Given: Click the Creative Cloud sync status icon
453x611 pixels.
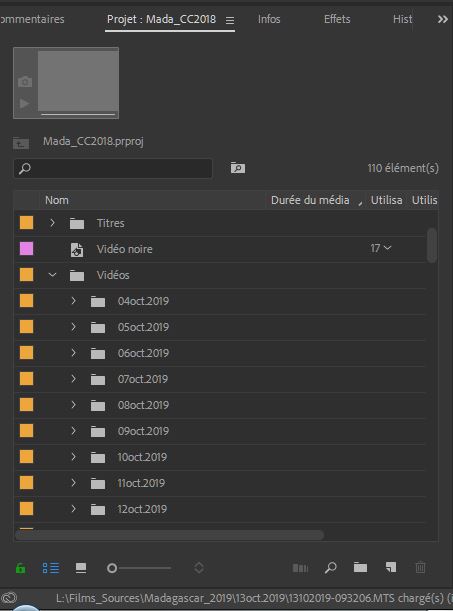Looking at the screenshot, I should pyautogui.click(x=9, y=598).
